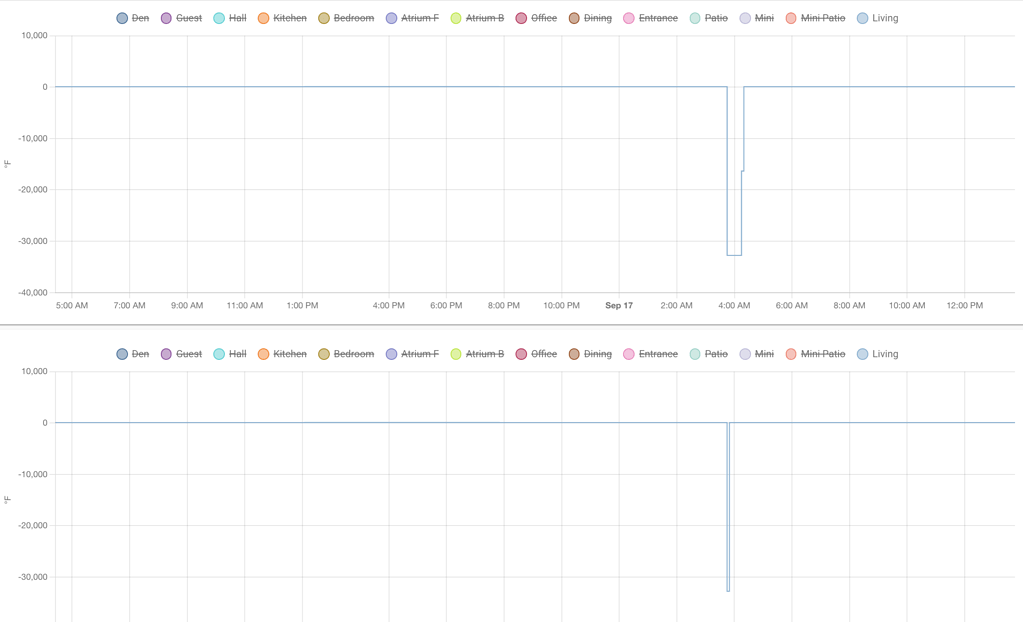Click the Den legend color icon
Image resolution: width=1023 pixels, height=622 pixels.
(121, 17)
